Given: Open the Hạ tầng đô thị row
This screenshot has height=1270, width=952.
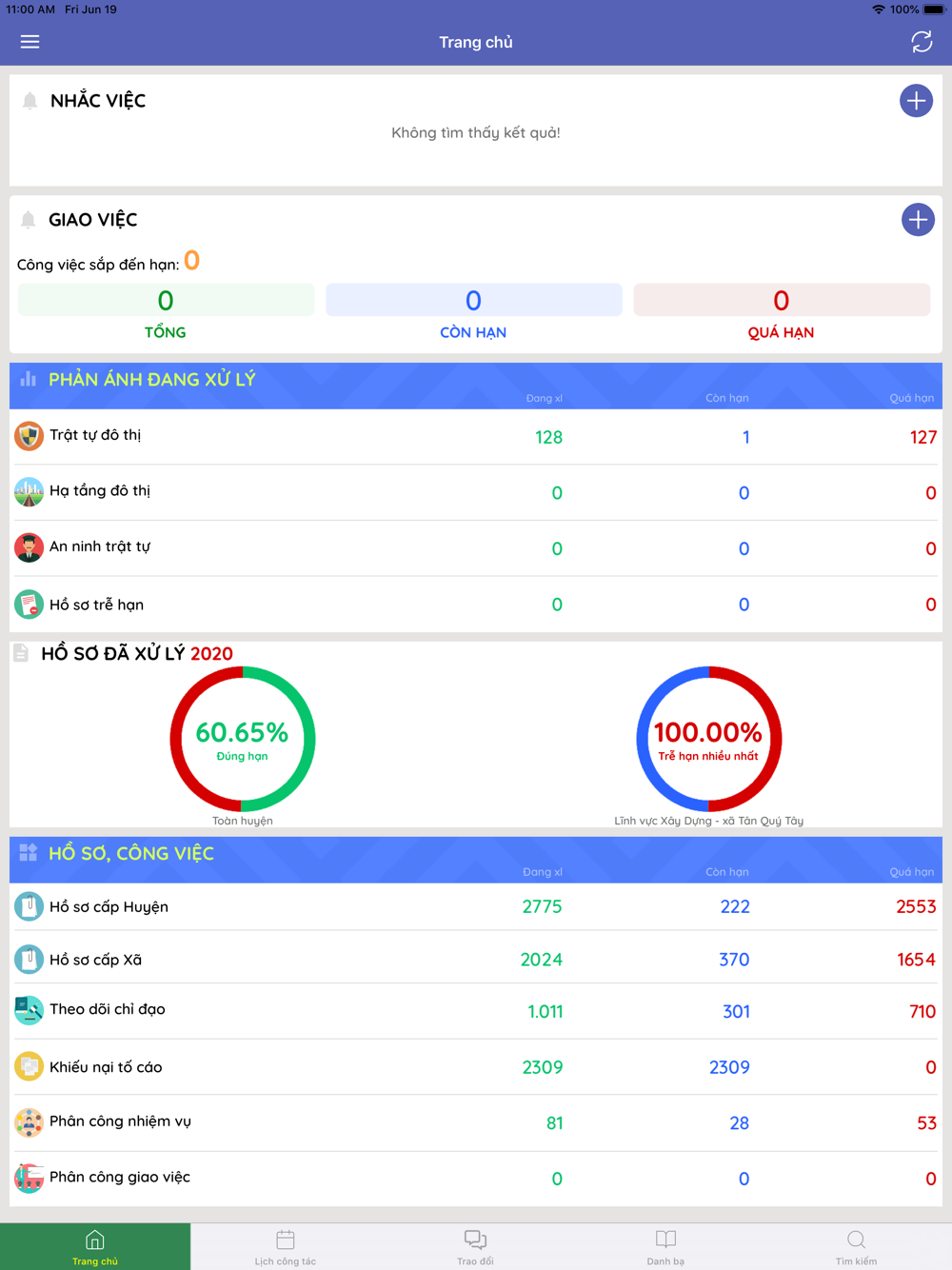Looking at the screenshot, I should pos(476,492).
